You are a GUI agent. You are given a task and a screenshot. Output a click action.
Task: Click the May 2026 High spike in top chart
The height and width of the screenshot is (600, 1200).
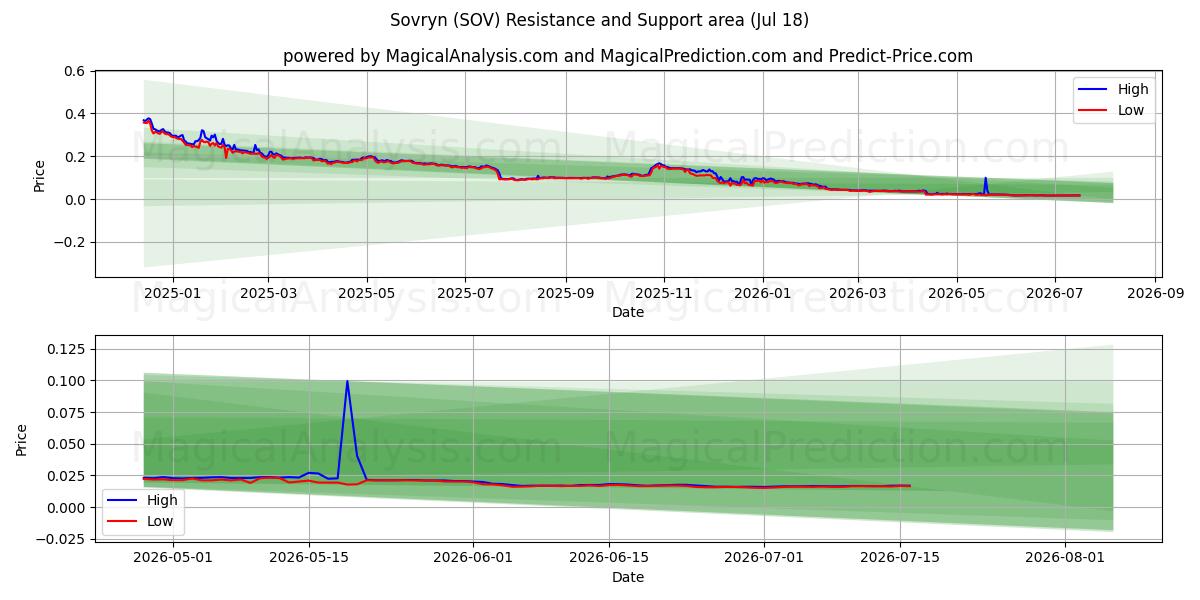click(985, 179)
